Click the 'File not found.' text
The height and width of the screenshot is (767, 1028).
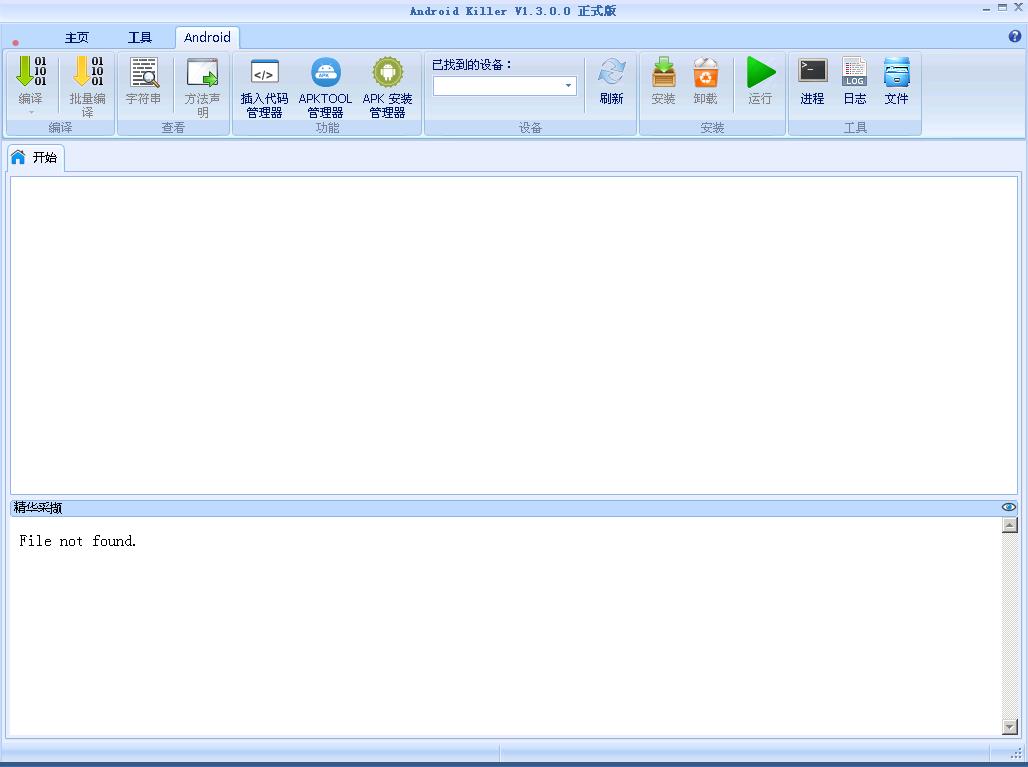(77, 541)
